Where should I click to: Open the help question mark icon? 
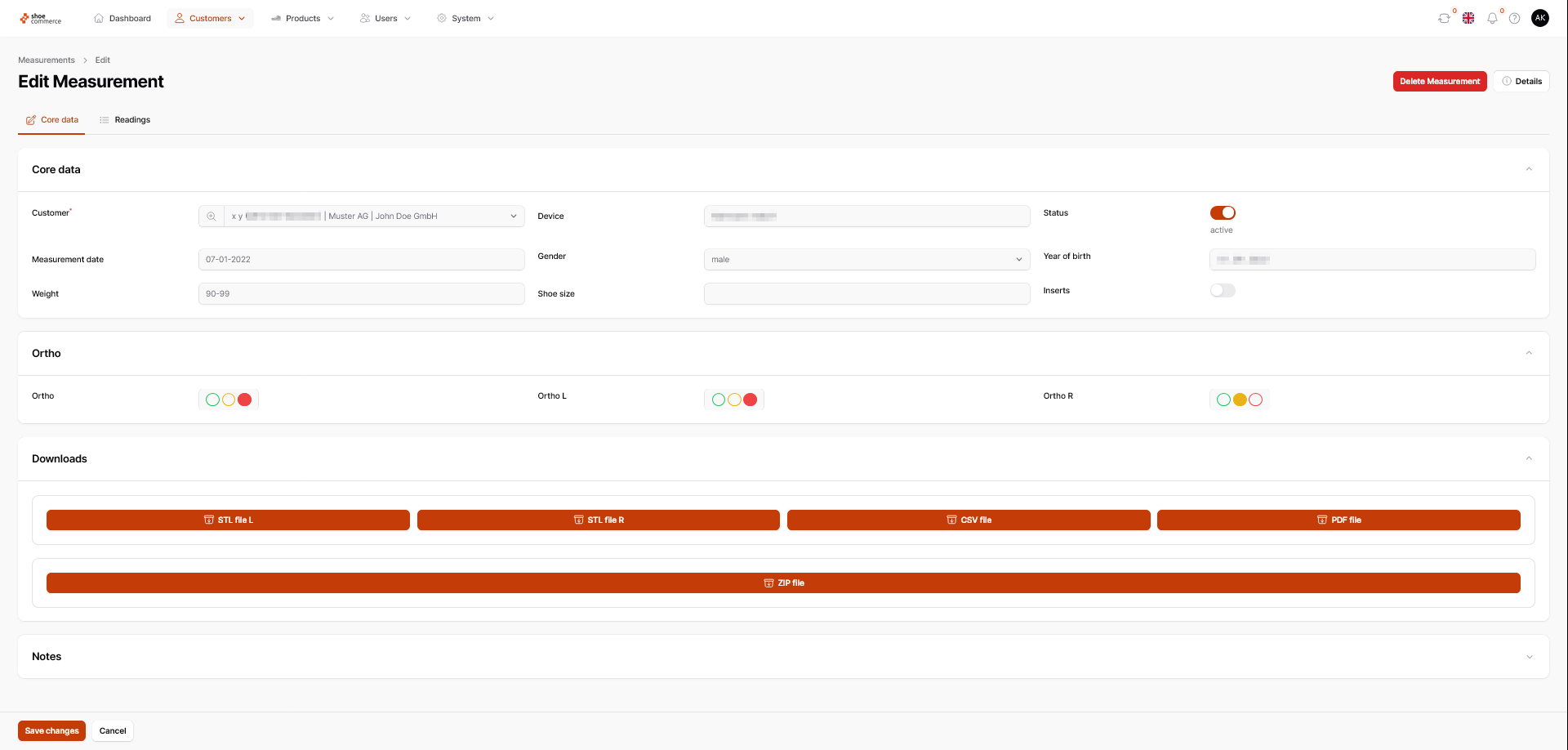pos(1515,18)
